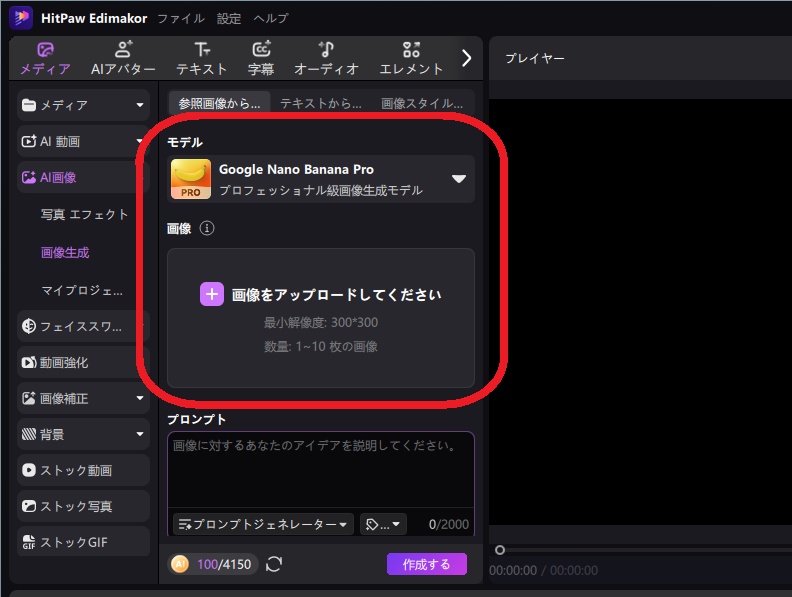Viewport: 792px width, 597px height.
Task: Click the 00:00:00 current time display
Action: click(513, 570)
